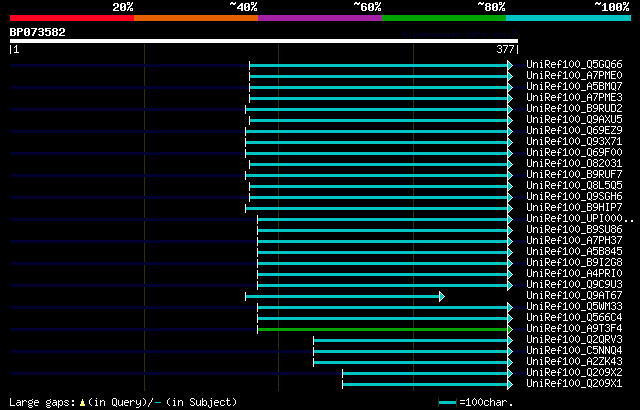Click the BP073582 query name
This screenshot has width=640, height=410.
(38, 32)
